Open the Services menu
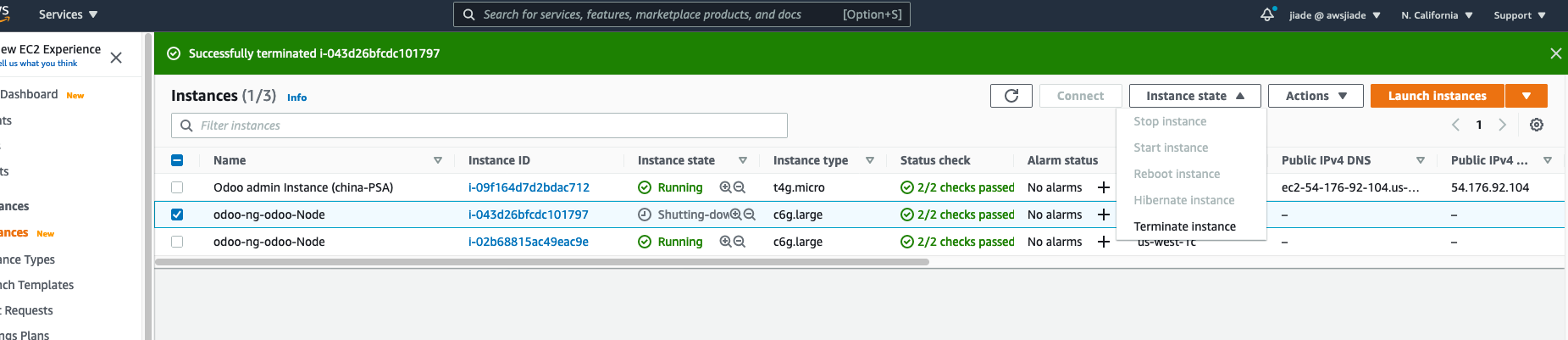The width and height of the screenshot is (1568, 340). 68,14
